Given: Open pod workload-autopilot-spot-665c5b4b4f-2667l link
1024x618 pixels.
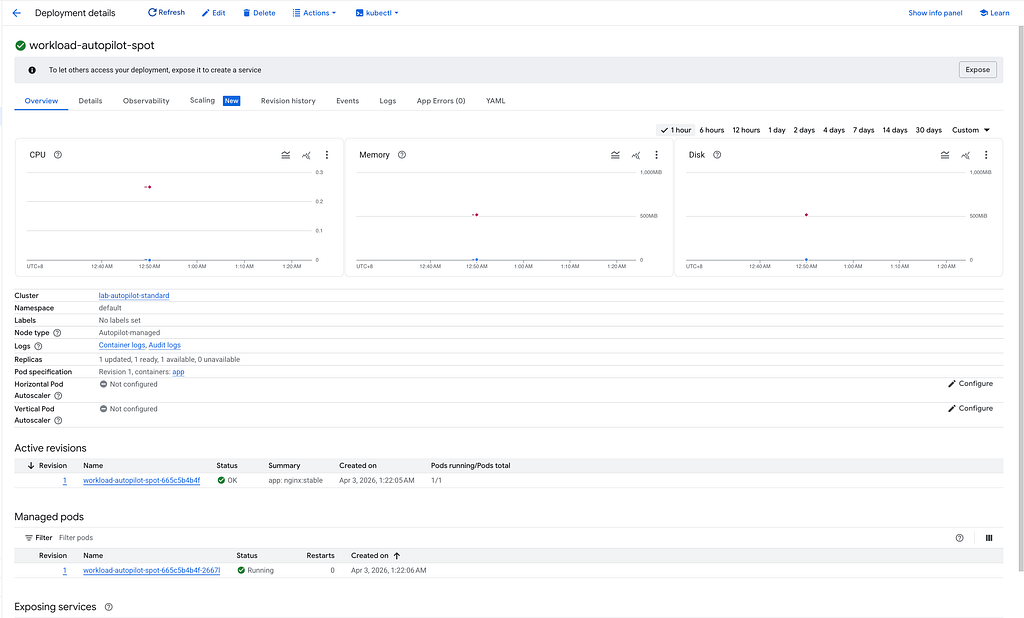Looking at the screenshot, I should [152, 570].
